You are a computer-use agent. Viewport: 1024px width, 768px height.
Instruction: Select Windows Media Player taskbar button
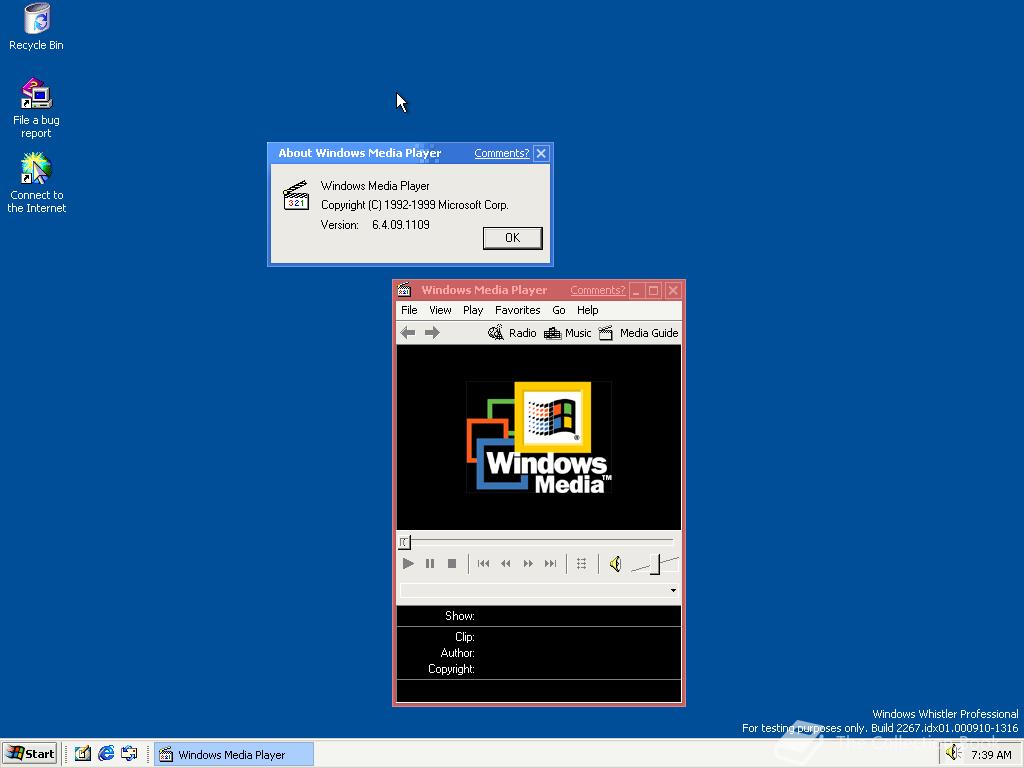(234, 754)
